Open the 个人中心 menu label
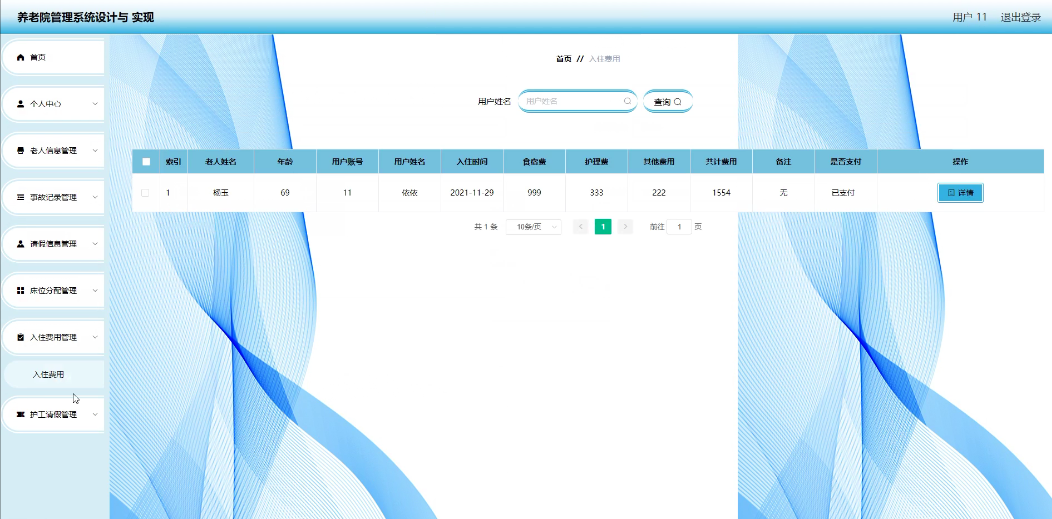Viewport: 1052px width, 519px height. pos(46,104)
